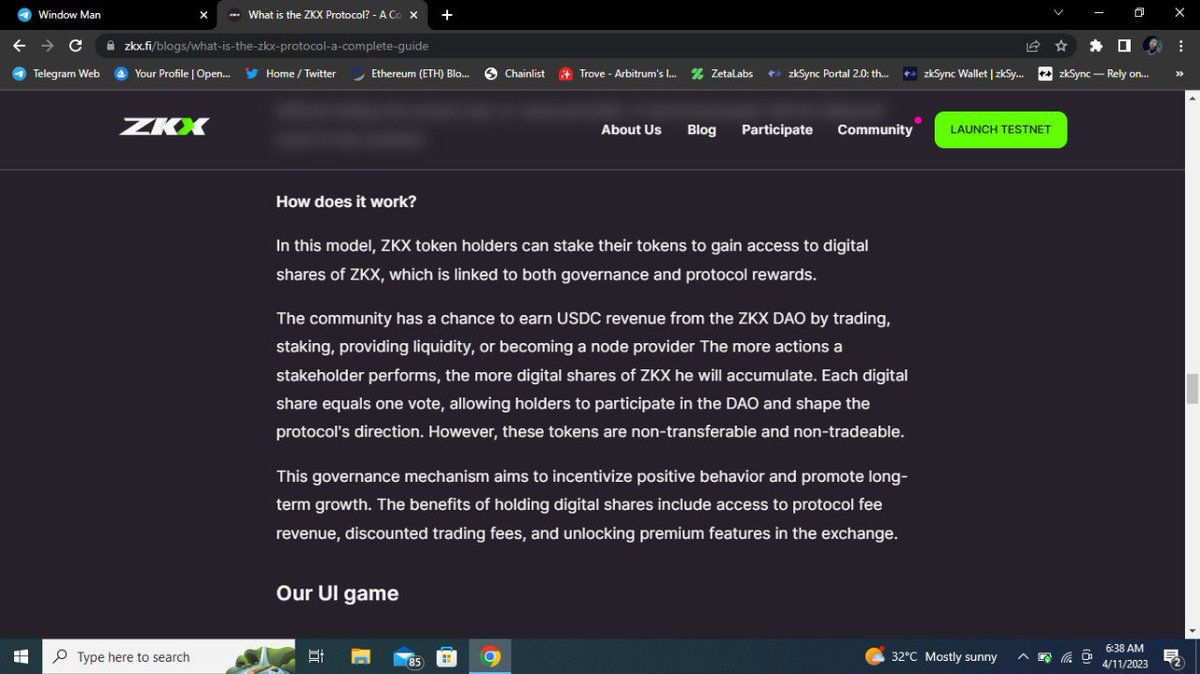Click the ZKX logo in the header
This screenshot has width=1200, height=674.
click(x=164, y=127)
